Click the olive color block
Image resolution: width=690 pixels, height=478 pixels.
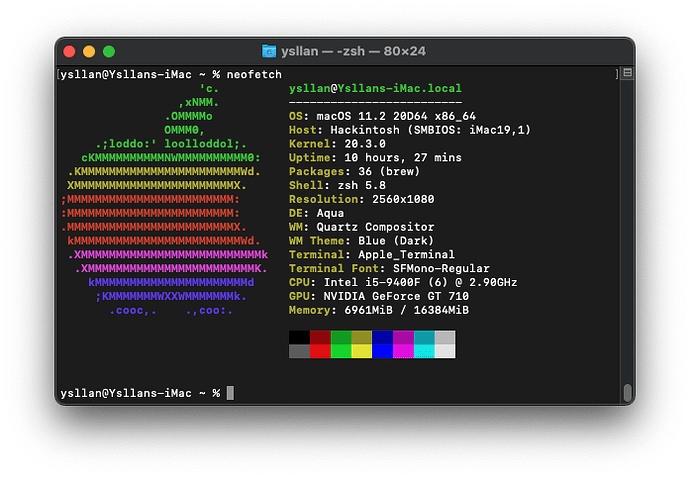coord(362,338)
